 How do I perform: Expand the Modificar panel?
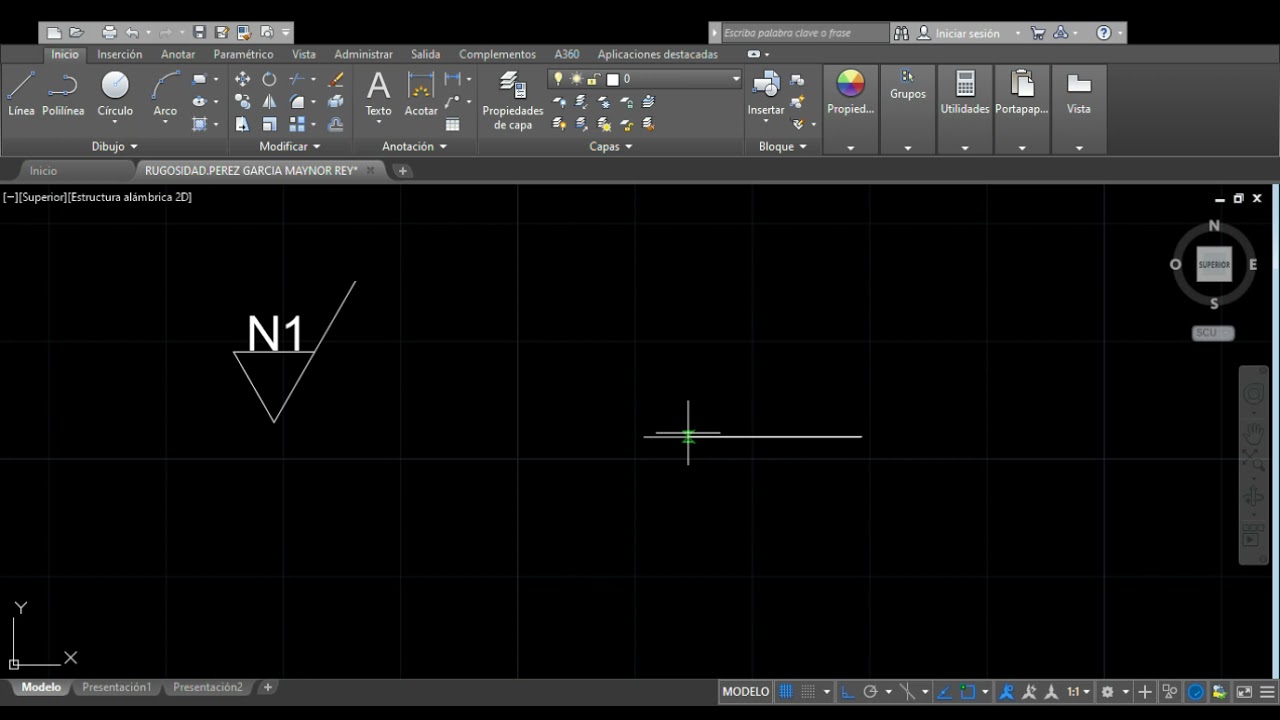(x=290, y=146)
